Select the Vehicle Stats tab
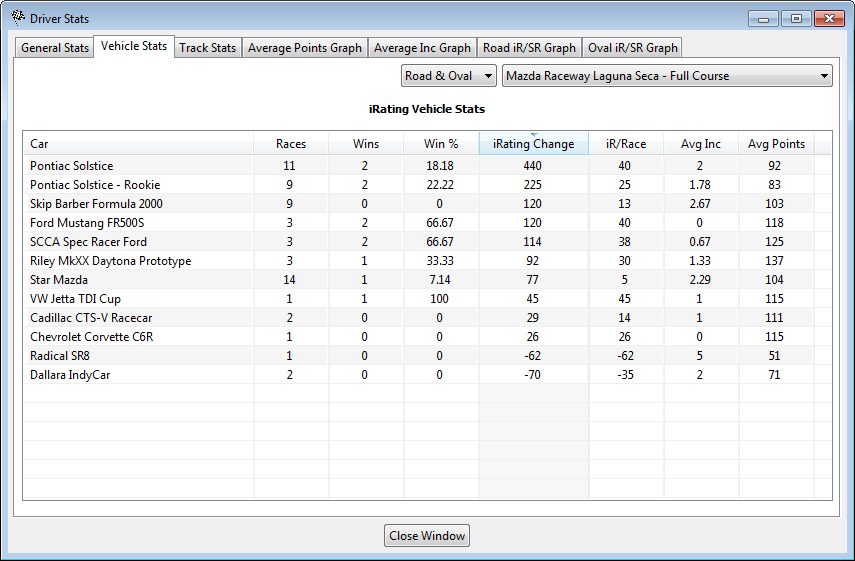 tap(134, 46)
